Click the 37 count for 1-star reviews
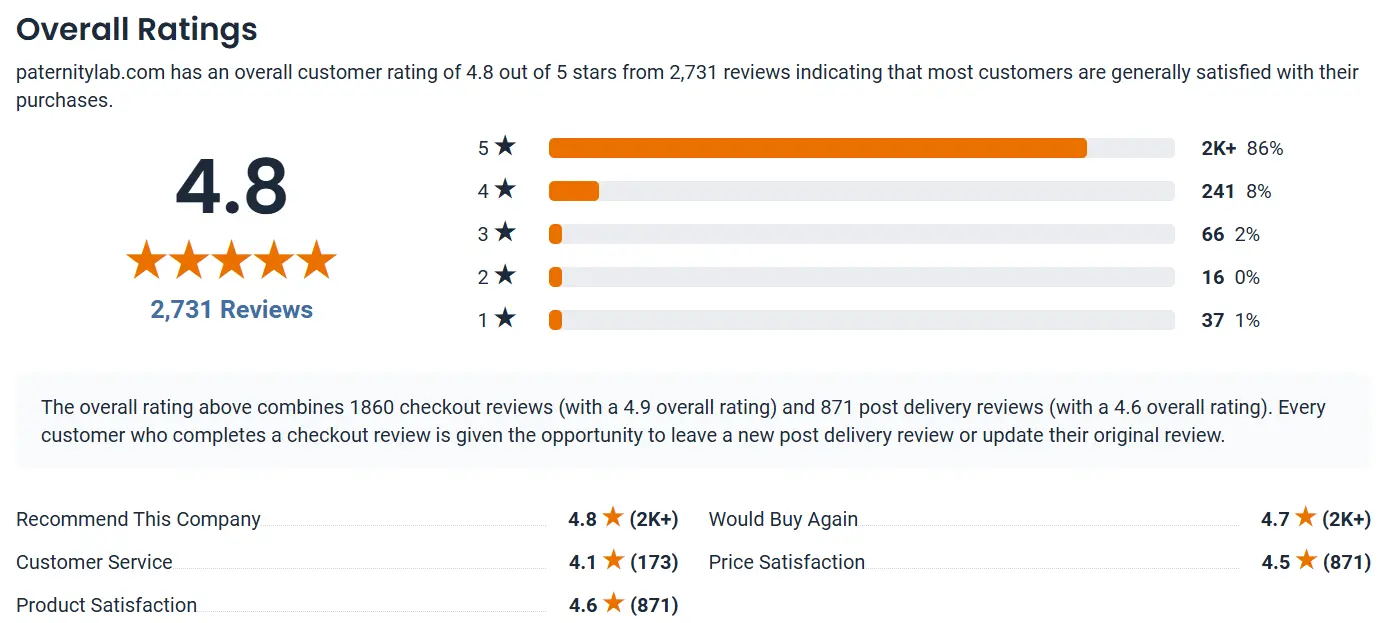Viewport: 1393px width, 623px height. click(1213, 320)
